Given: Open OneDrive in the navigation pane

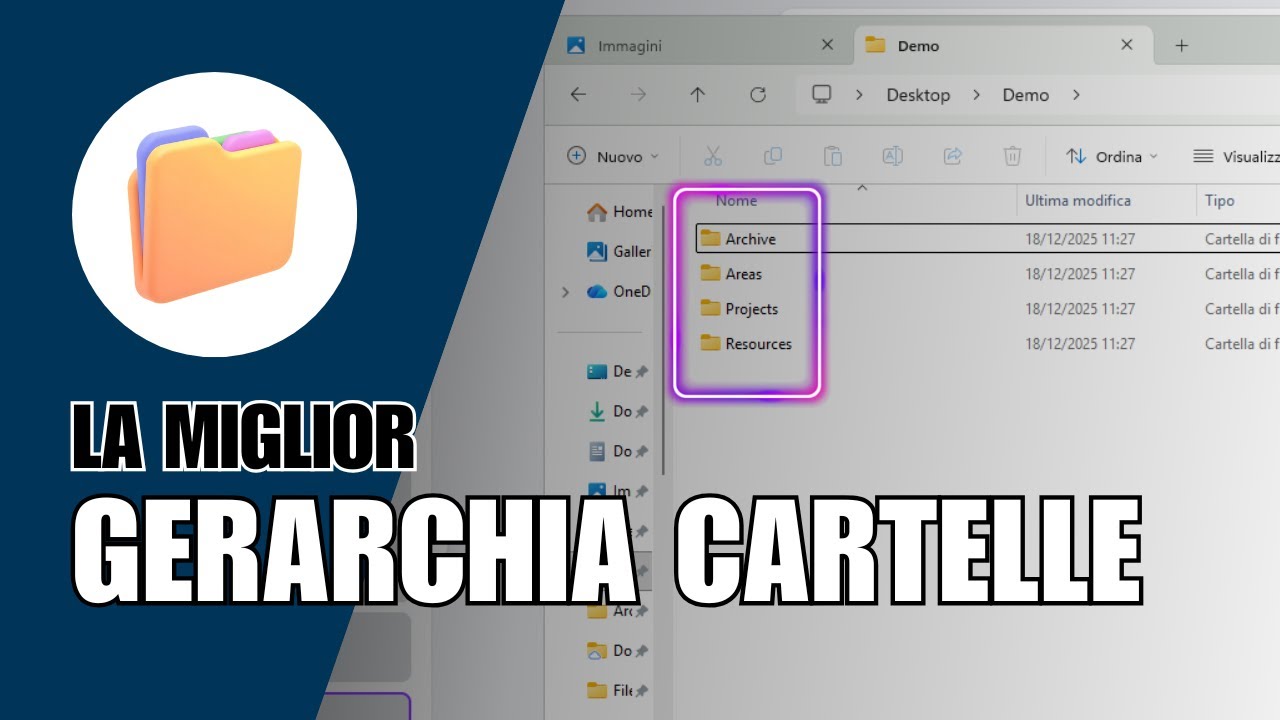Looking at the screenshot, I should click(620, 292).
